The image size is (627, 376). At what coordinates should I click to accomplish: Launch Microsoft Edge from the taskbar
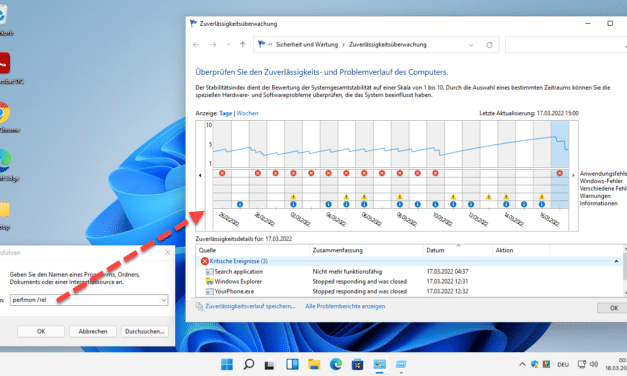335,364
